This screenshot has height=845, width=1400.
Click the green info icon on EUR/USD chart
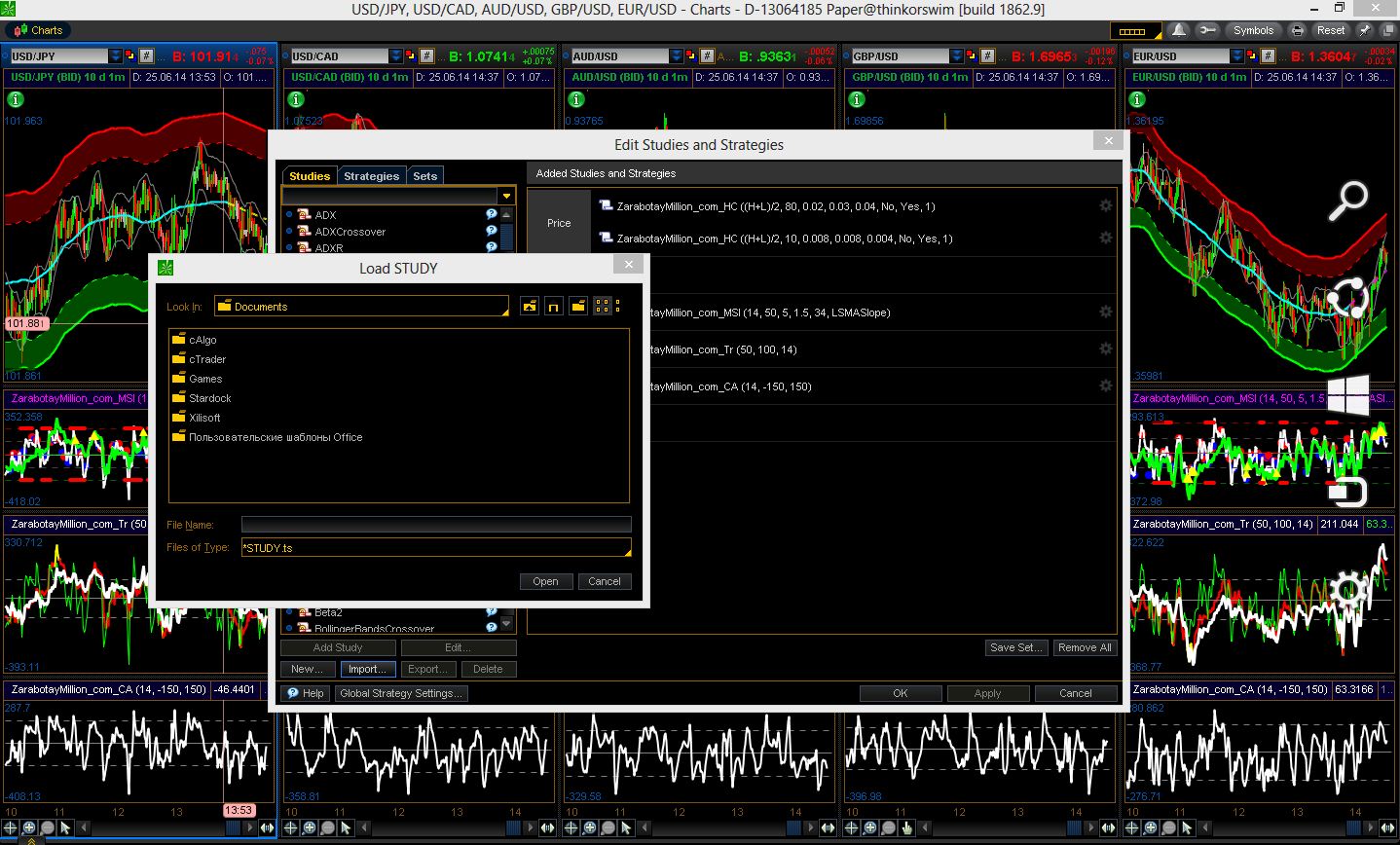[1137, 99]
